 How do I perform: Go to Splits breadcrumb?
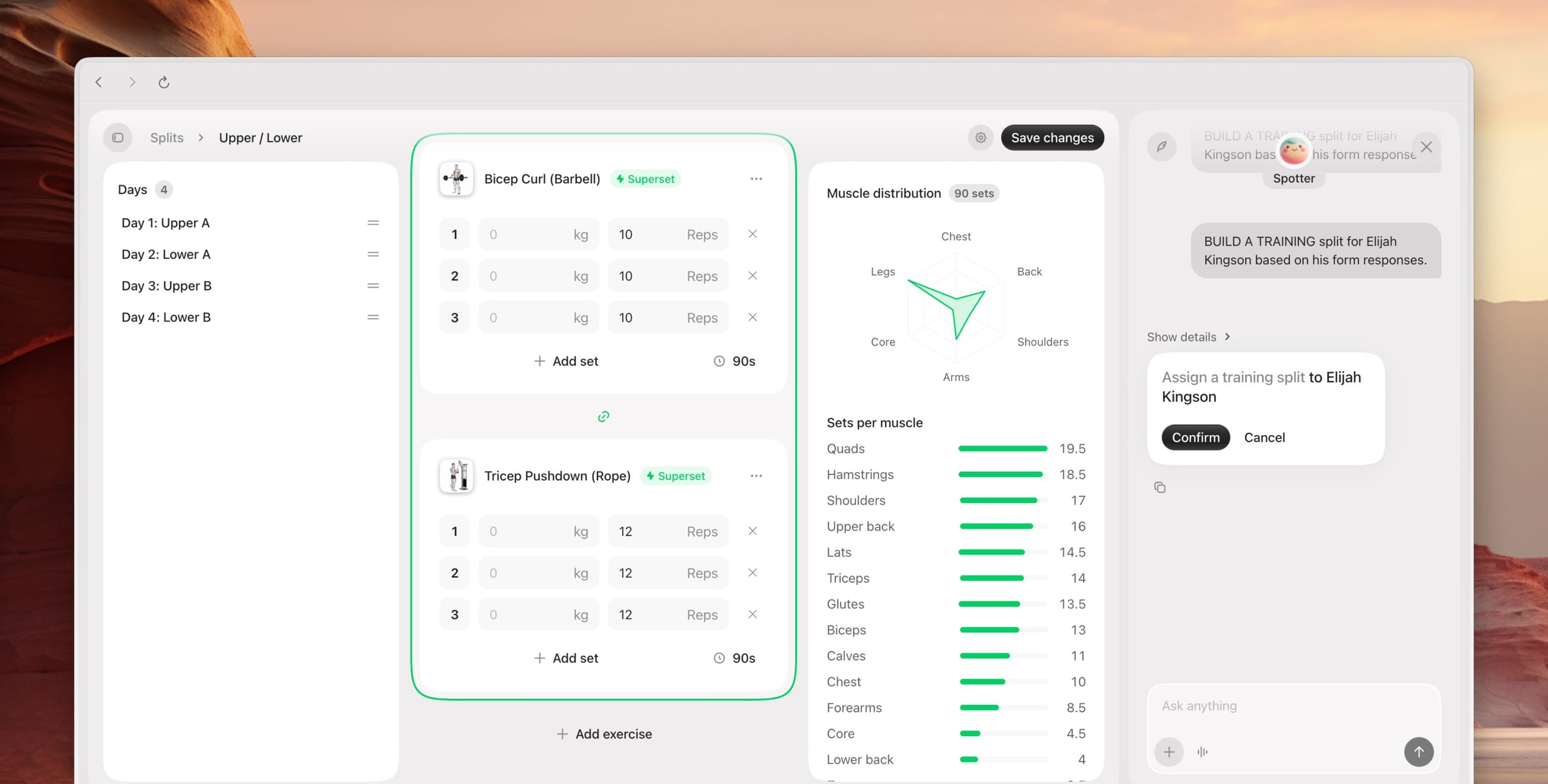pyautogui.click(x=166, y=138)
